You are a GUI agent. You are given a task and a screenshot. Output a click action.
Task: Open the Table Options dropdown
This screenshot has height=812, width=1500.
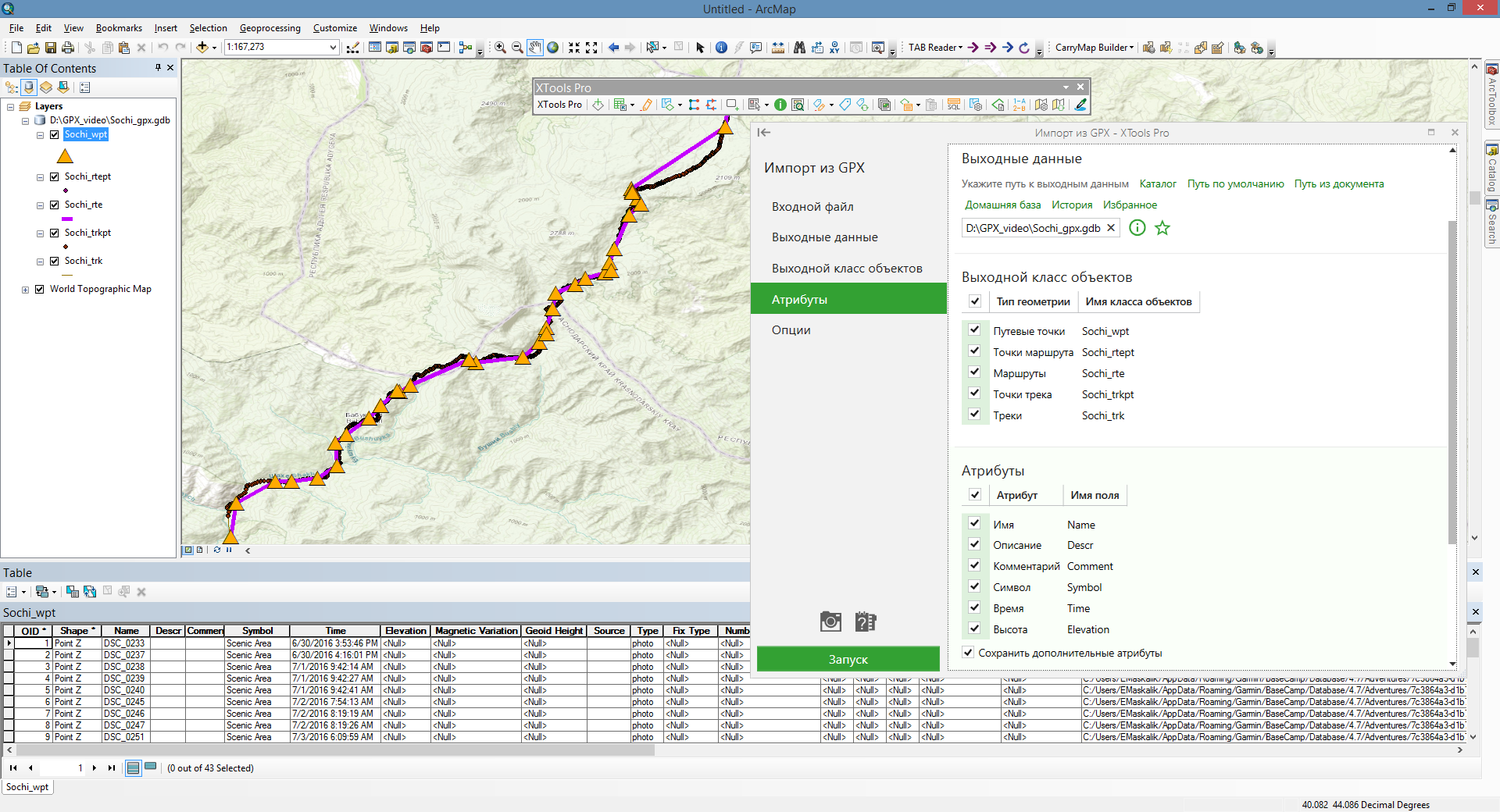(16, 592)
